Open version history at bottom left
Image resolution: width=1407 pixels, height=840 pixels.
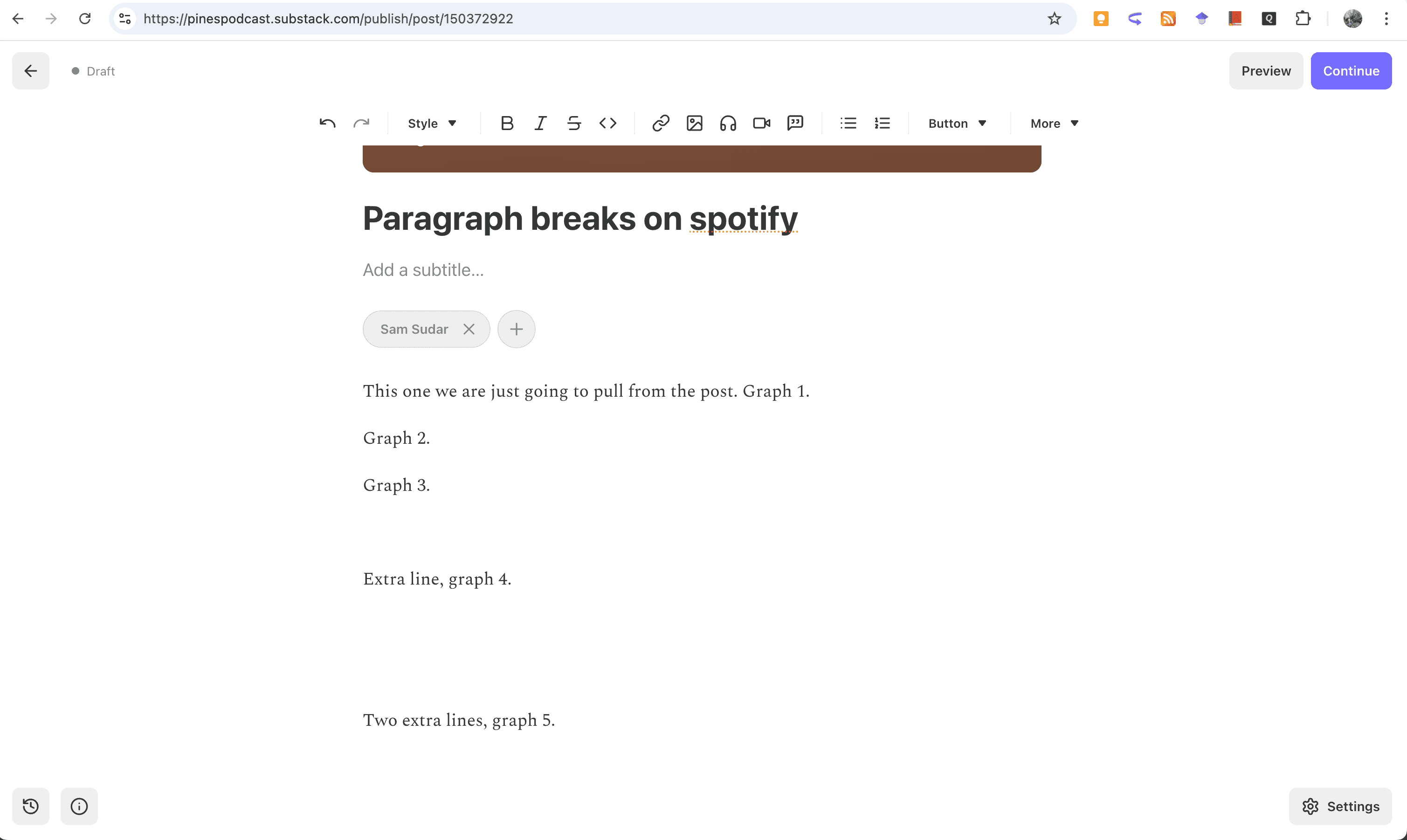point(31,806)
